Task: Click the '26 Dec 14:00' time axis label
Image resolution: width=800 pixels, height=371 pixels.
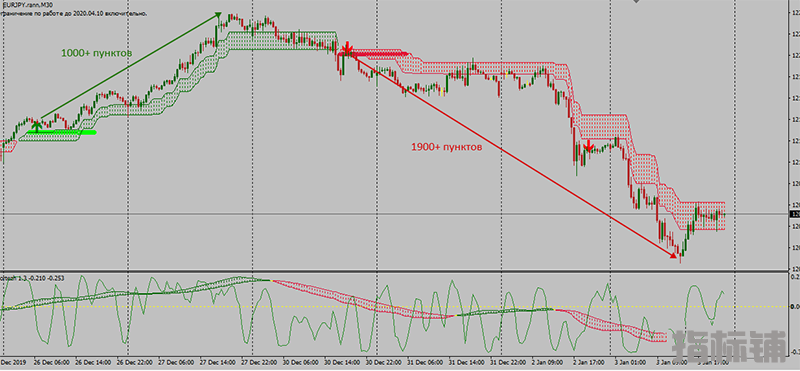Action: 93,362
